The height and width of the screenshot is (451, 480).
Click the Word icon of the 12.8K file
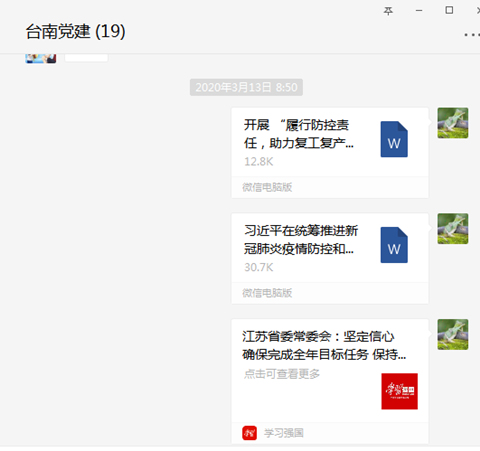coord(394,139)
